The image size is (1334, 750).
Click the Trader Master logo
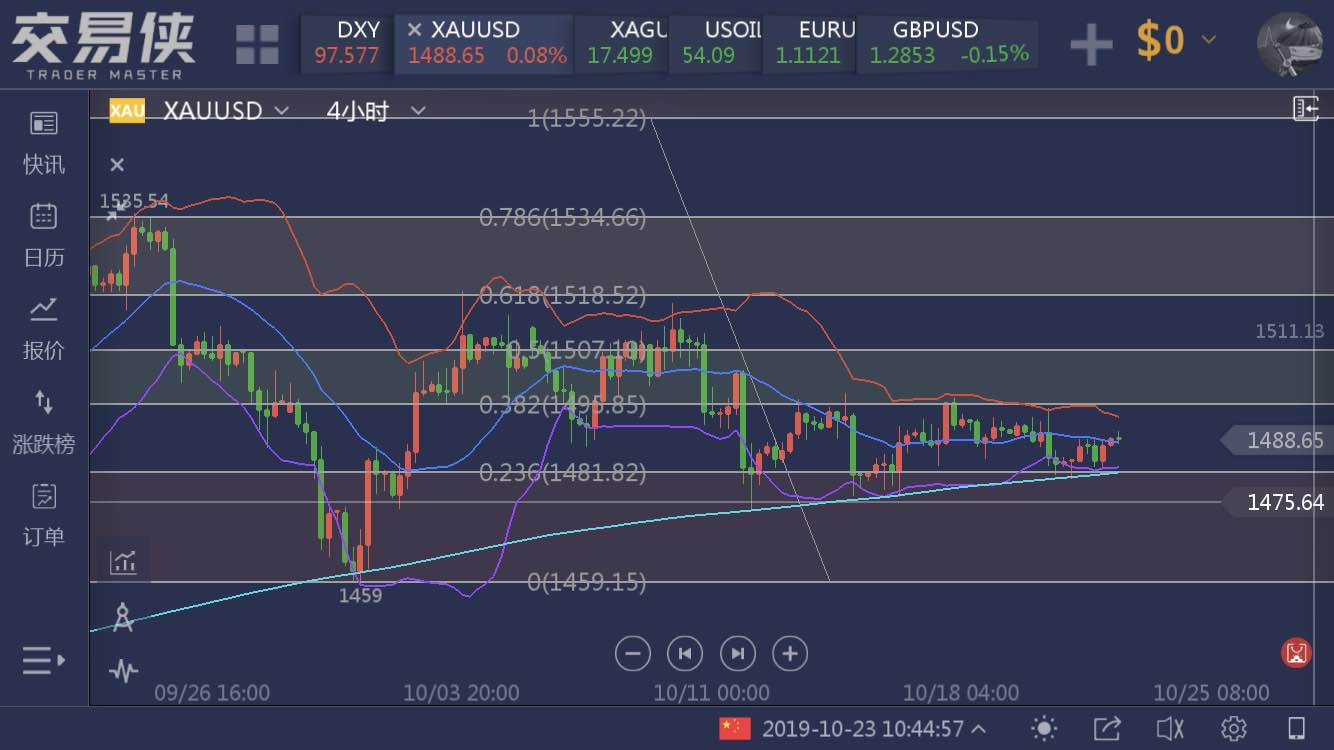coord(104,45)
